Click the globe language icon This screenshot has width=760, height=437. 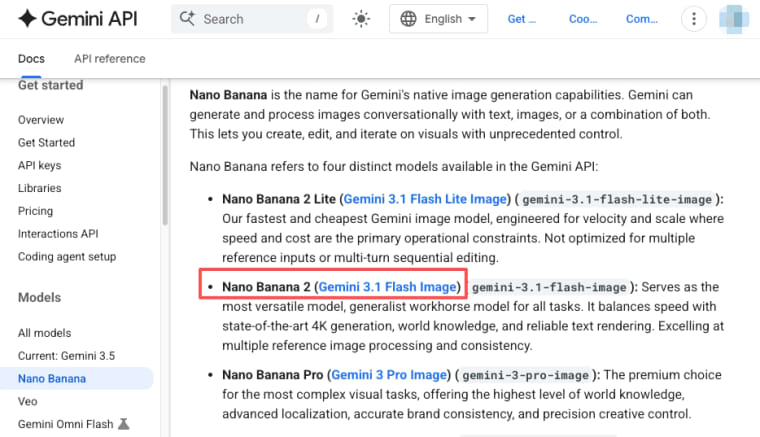(x=408, y=19)
